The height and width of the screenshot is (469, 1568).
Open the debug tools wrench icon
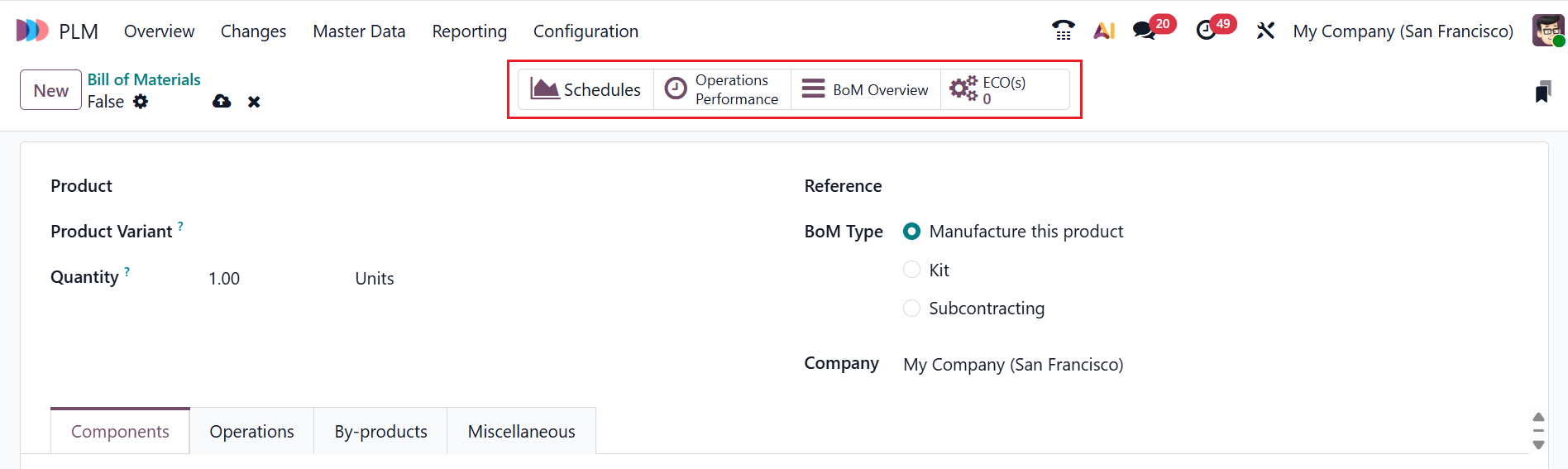coord(1265,31)
